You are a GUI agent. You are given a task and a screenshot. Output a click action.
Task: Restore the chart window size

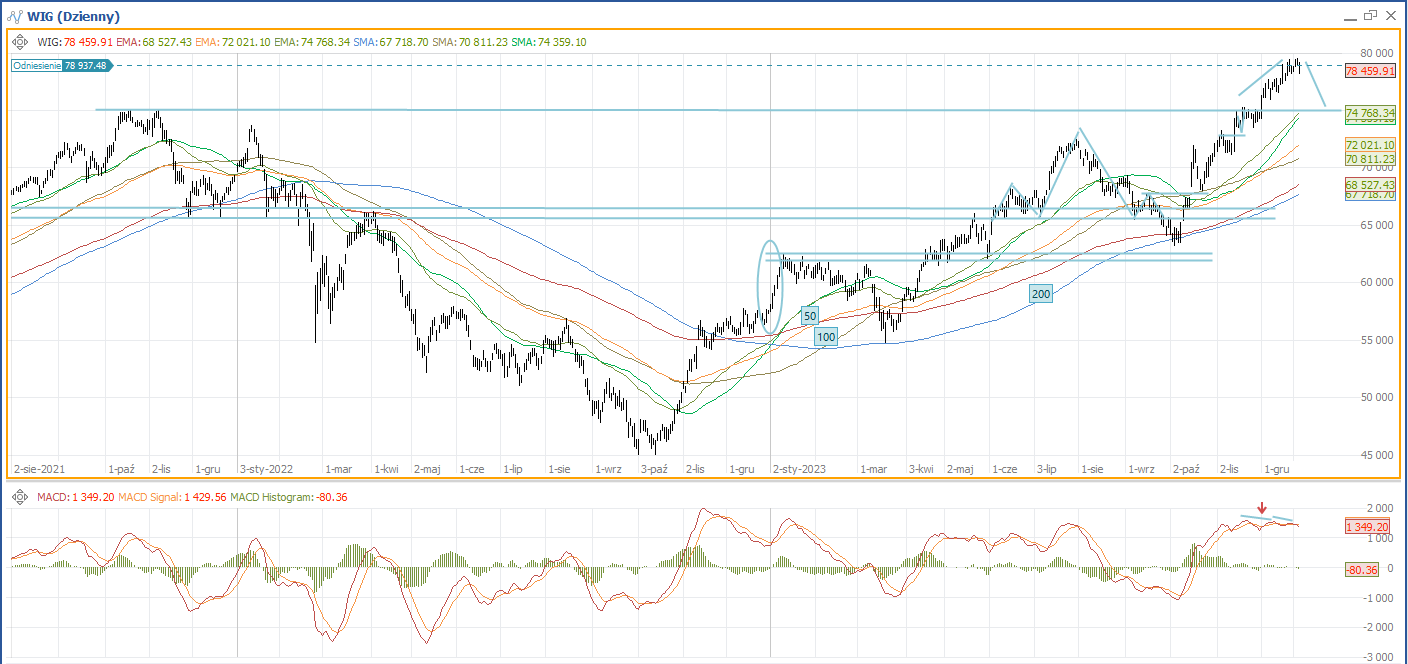coord(1370,15)
